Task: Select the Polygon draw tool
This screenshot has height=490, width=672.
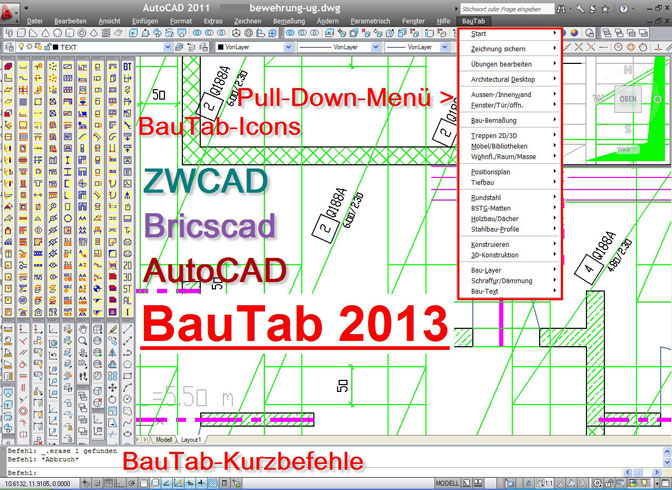Action: pos(127,364)
